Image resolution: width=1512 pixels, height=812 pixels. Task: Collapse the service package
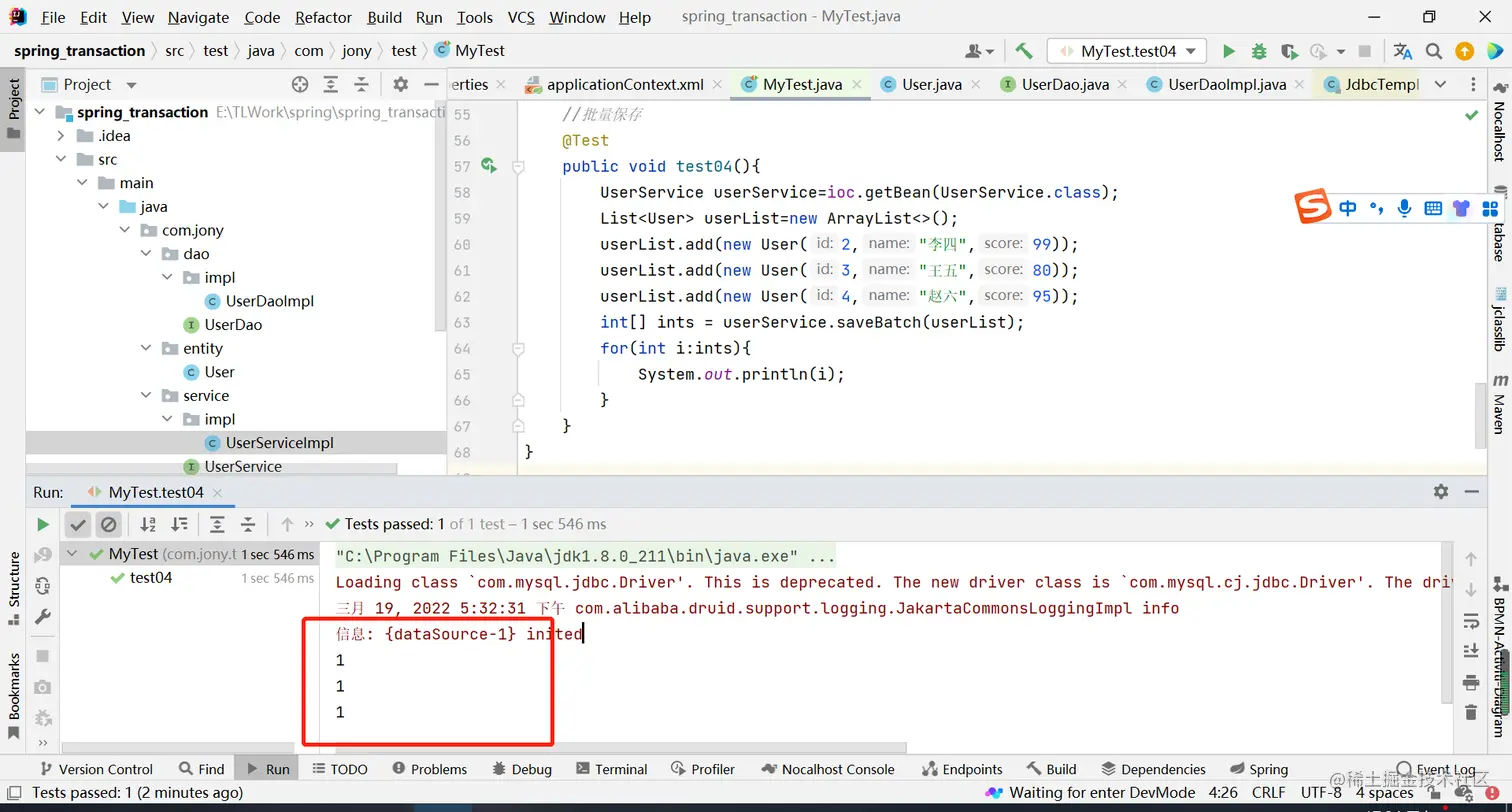point(146,395)
